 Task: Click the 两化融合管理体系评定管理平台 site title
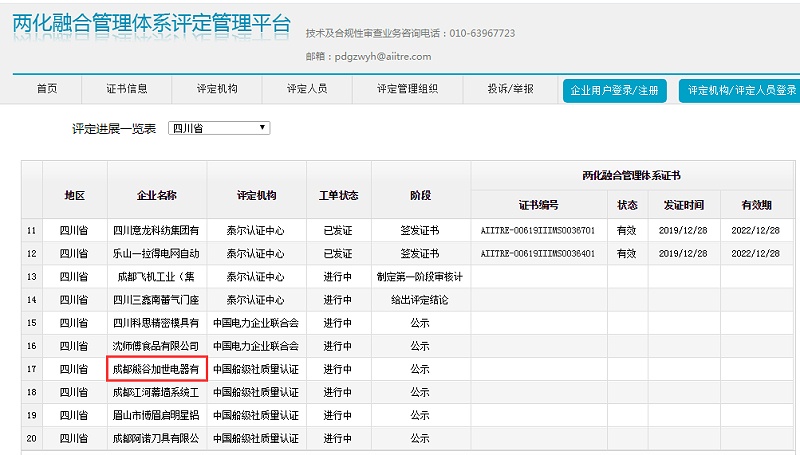pyautogui.click(x=152, y=24)
